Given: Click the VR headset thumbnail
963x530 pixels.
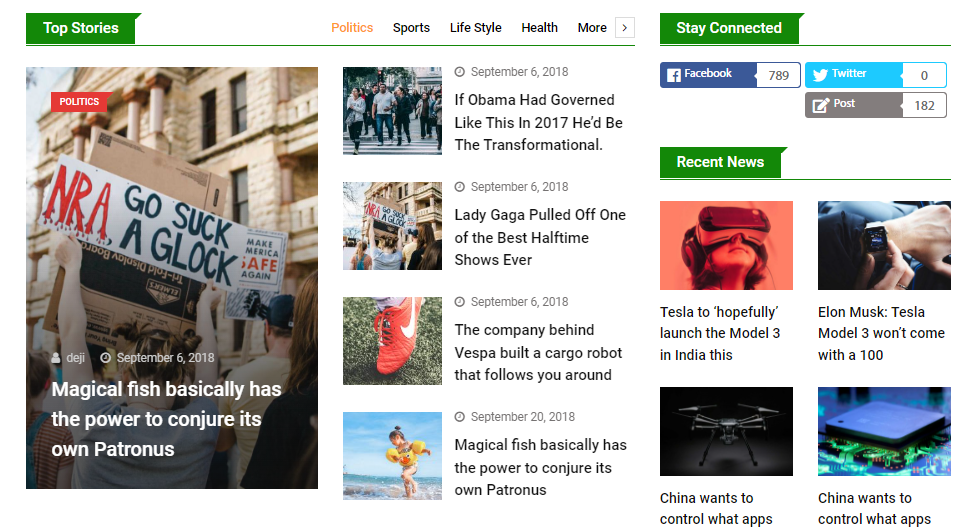Looking at the screenshot, I should point(726,245).
